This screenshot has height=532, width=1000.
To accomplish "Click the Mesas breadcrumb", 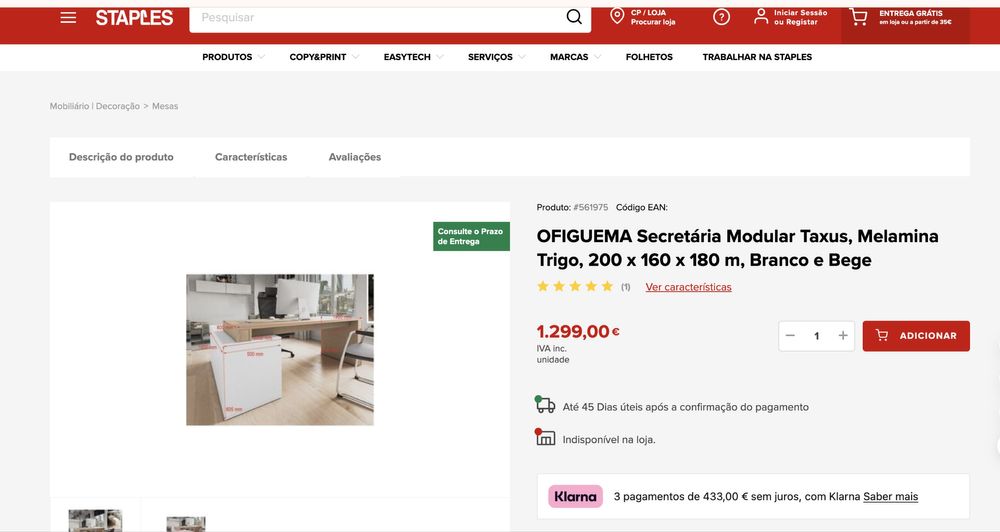I will click(165, 106).
